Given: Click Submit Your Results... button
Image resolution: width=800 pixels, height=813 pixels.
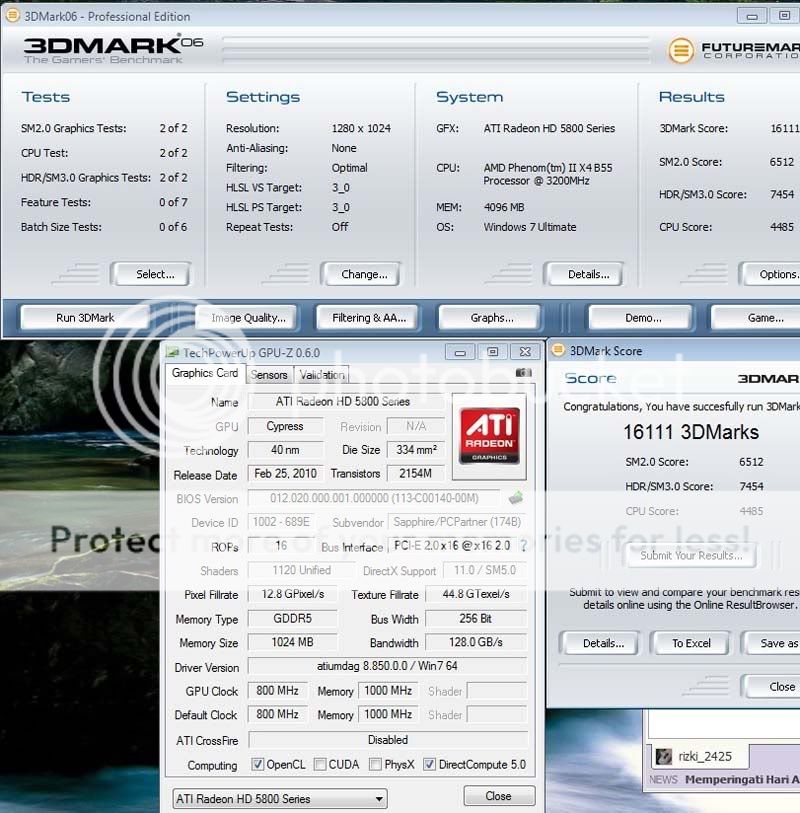Looking at the screenshot, I should point(691,555).
